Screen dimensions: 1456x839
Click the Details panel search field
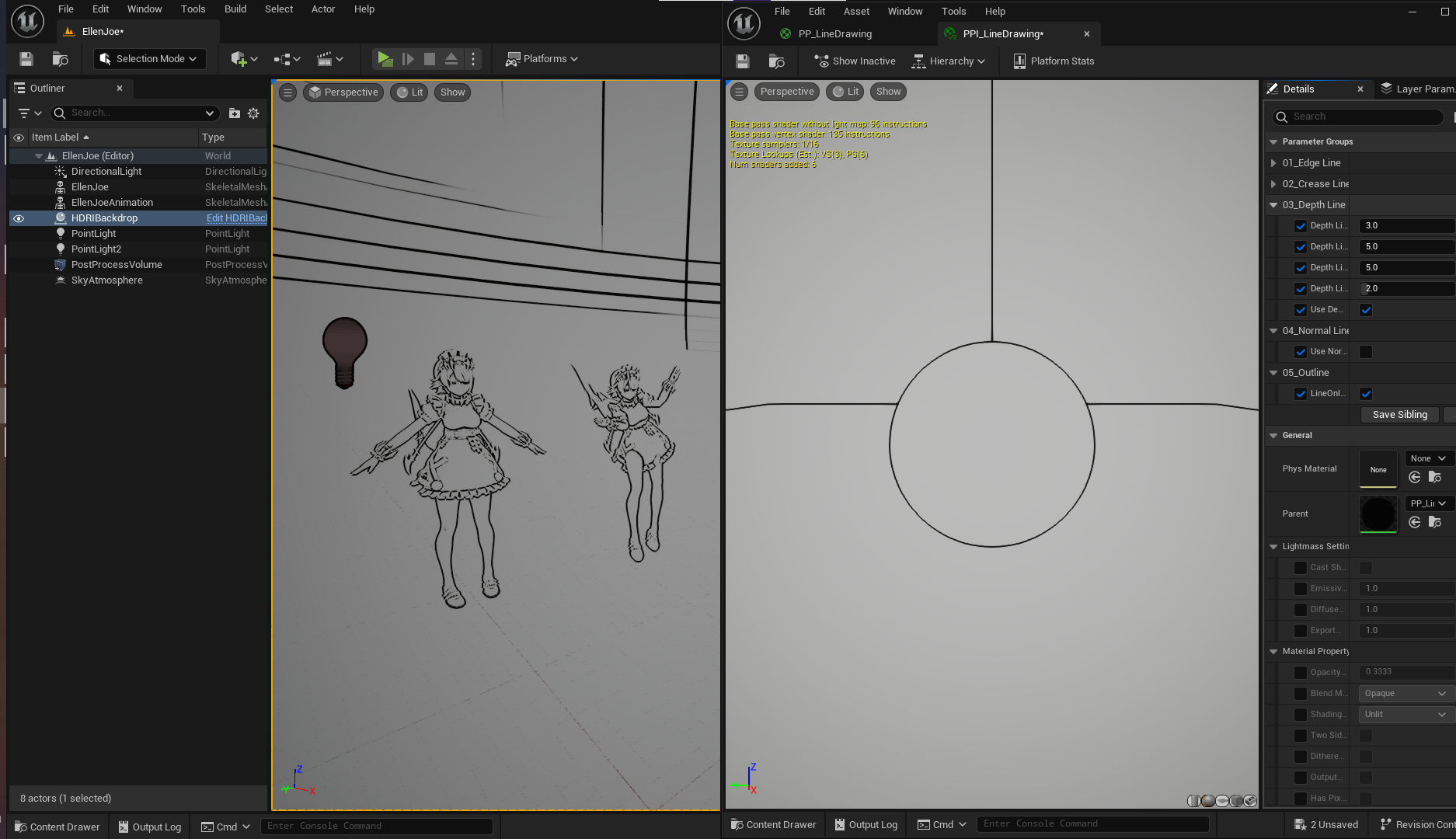coord(1358,117)
